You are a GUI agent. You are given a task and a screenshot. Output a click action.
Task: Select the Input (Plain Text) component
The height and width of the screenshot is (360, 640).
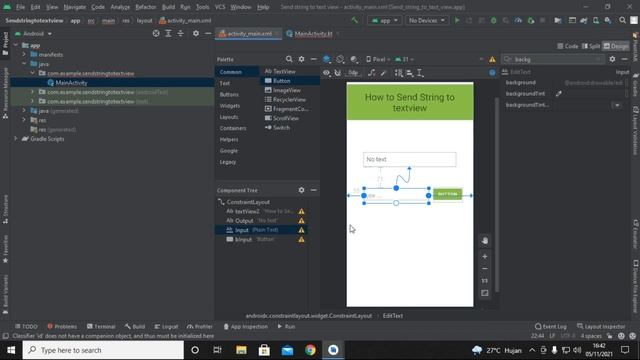tap(261, 230)
